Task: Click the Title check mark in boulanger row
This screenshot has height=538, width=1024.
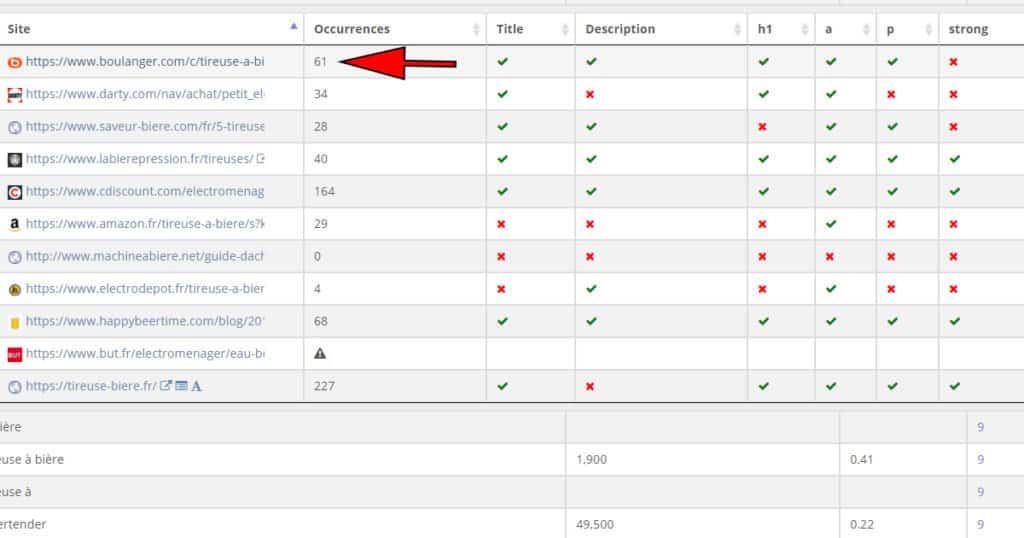Action: pyautogui.click(x=502, y=61)
